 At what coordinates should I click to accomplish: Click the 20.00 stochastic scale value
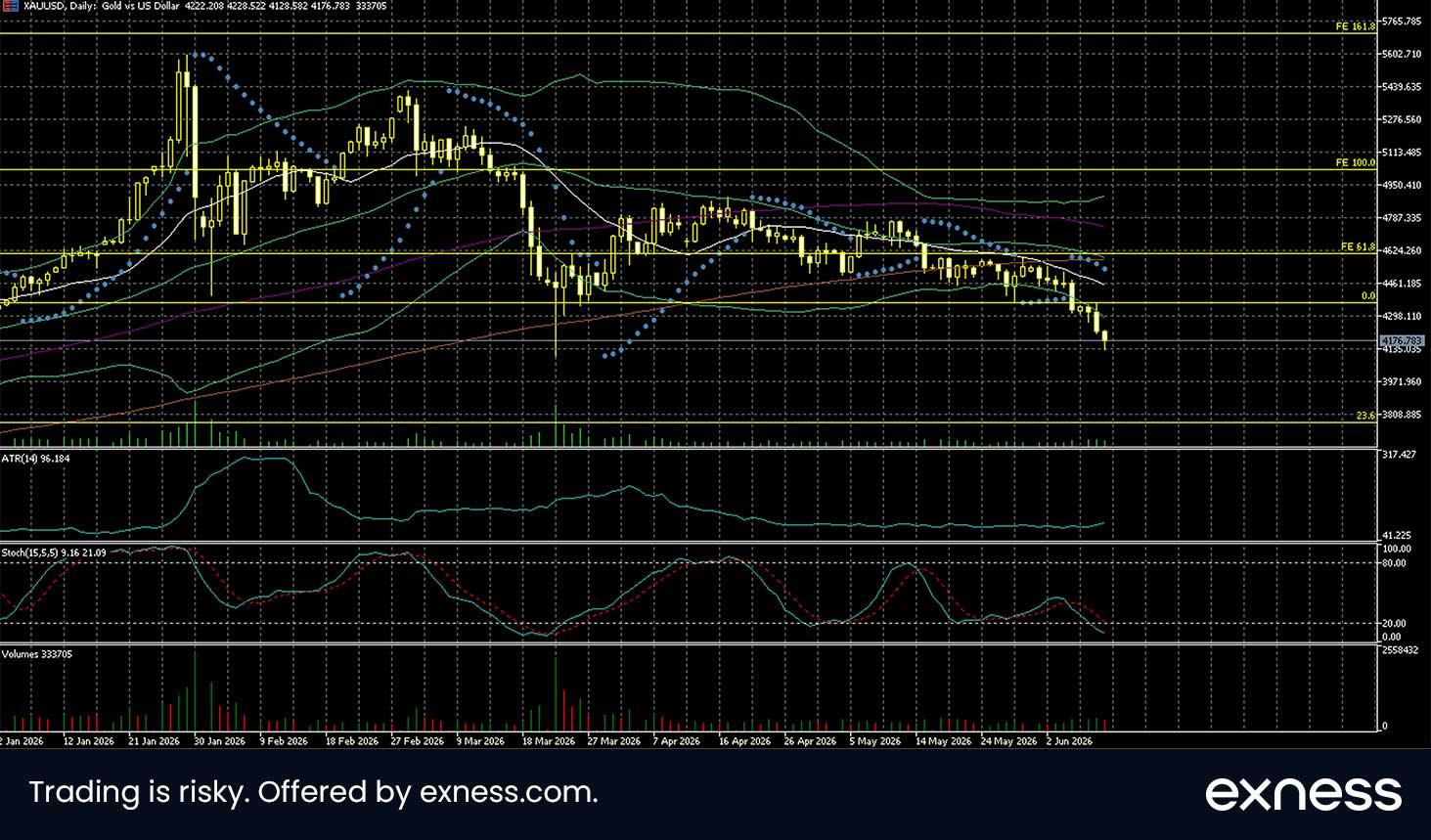coord(1395,623)
